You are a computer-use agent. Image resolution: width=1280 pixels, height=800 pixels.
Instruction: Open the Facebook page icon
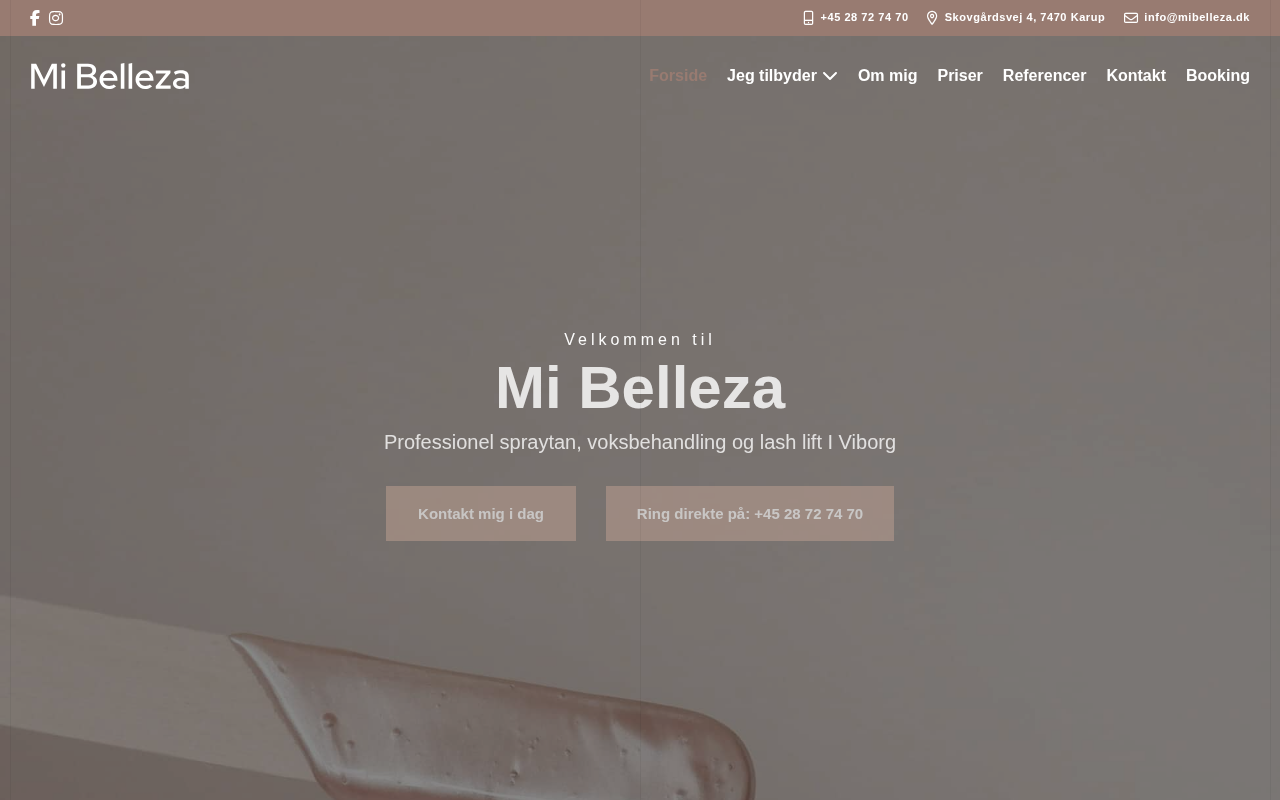[x=35, y=18]
